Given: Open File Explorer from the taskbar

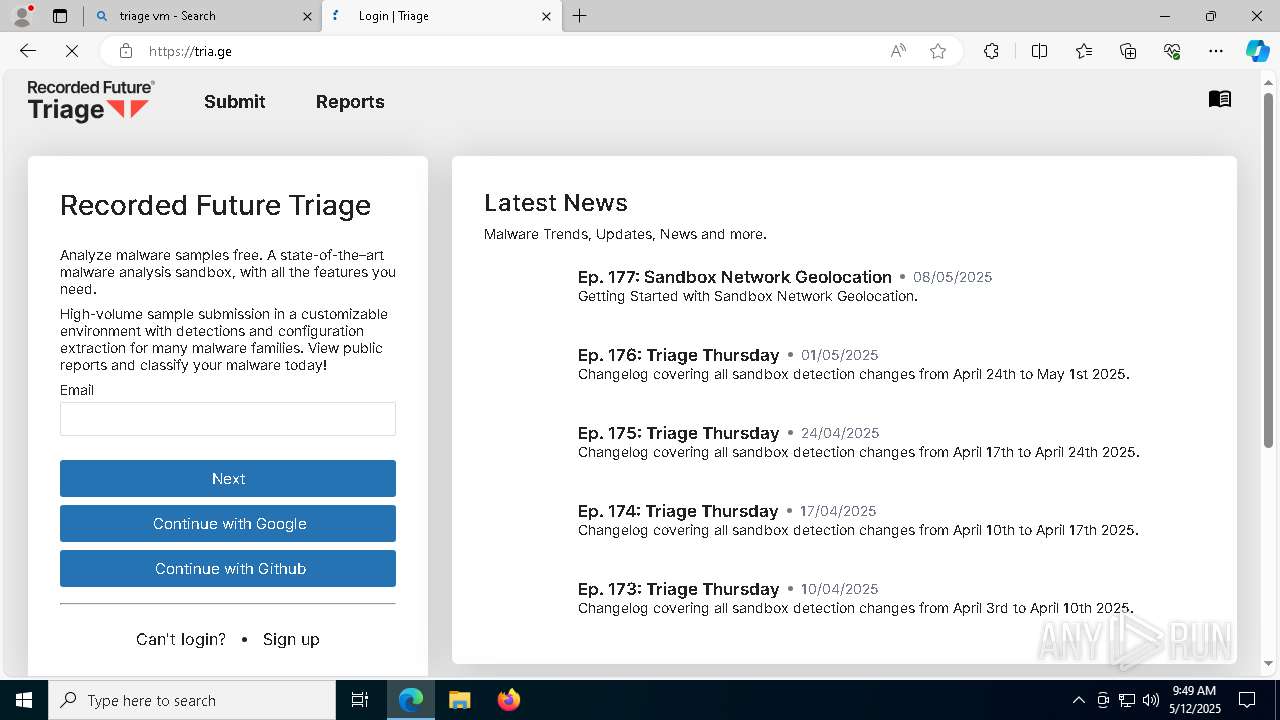Looking at the screenshot, I should pyautogui.click(x=459, y=700).
